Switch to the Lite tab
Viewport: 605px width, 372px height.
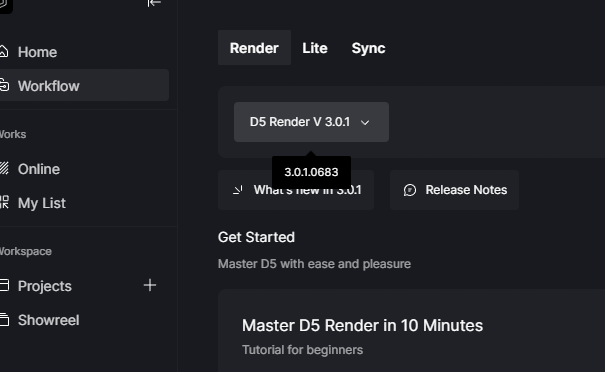tap(315, 48)
